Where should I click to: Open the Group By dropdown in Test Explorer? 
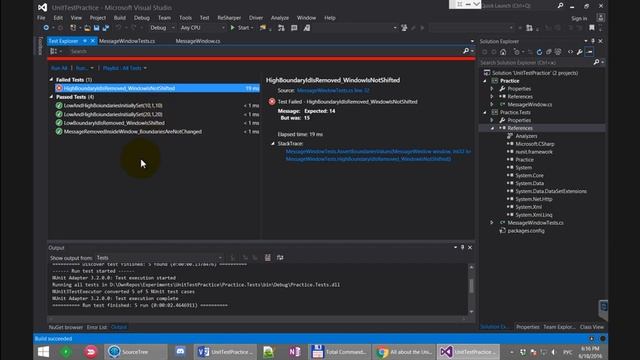pos(56,51)
